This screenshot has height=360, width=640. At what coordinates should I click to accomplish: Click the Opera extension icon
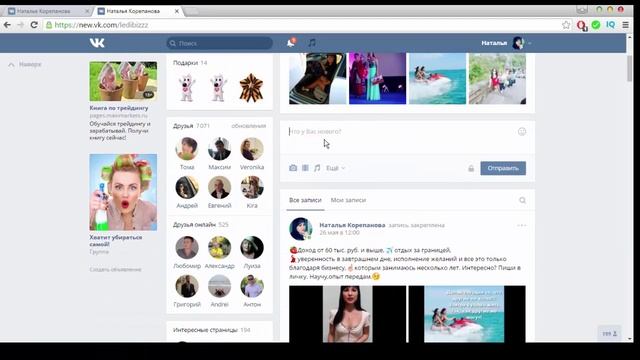pyautogui.click(x=582, y=25)
